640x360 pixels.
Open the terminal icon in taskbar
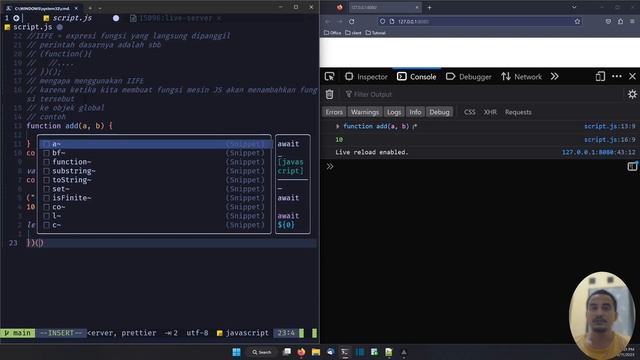coord(345,352)
